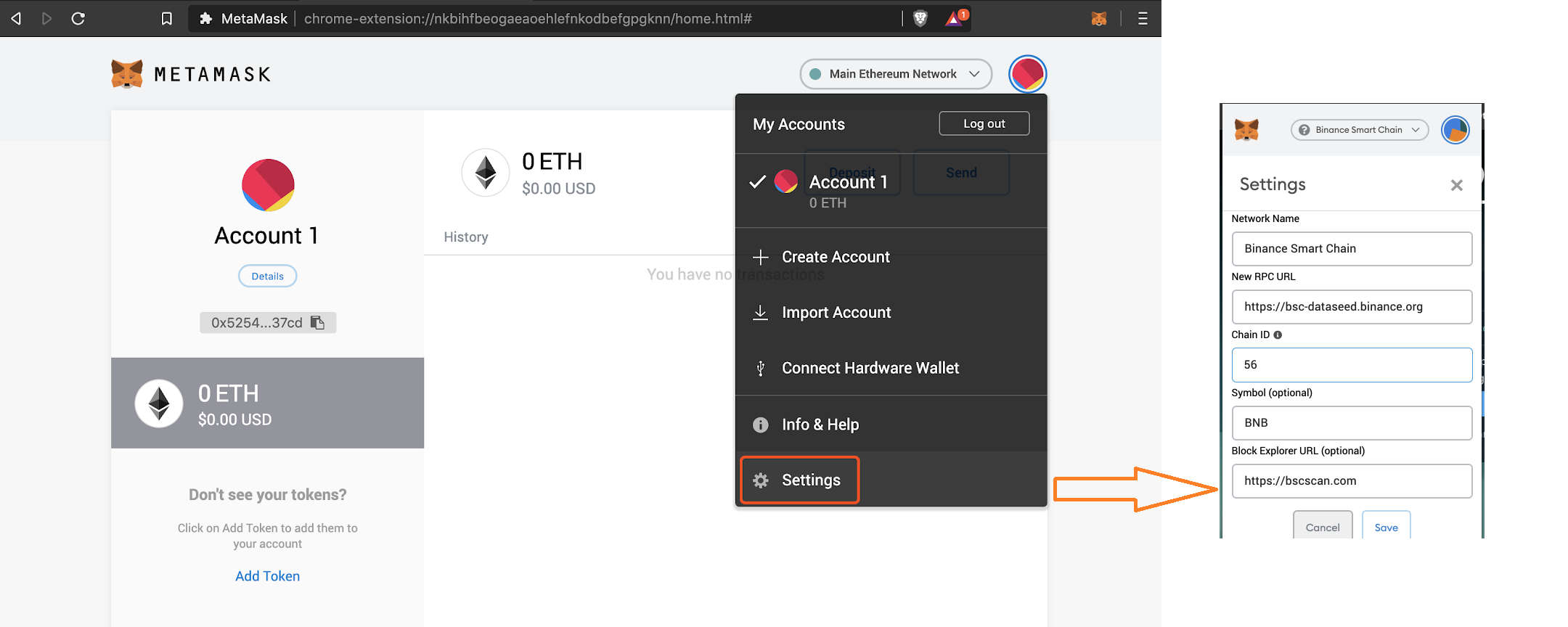The width and height of the screenshot is (1568, 627).
Task: Click the Ethereum icon beside the main balance
Action: tap(486, 173)
